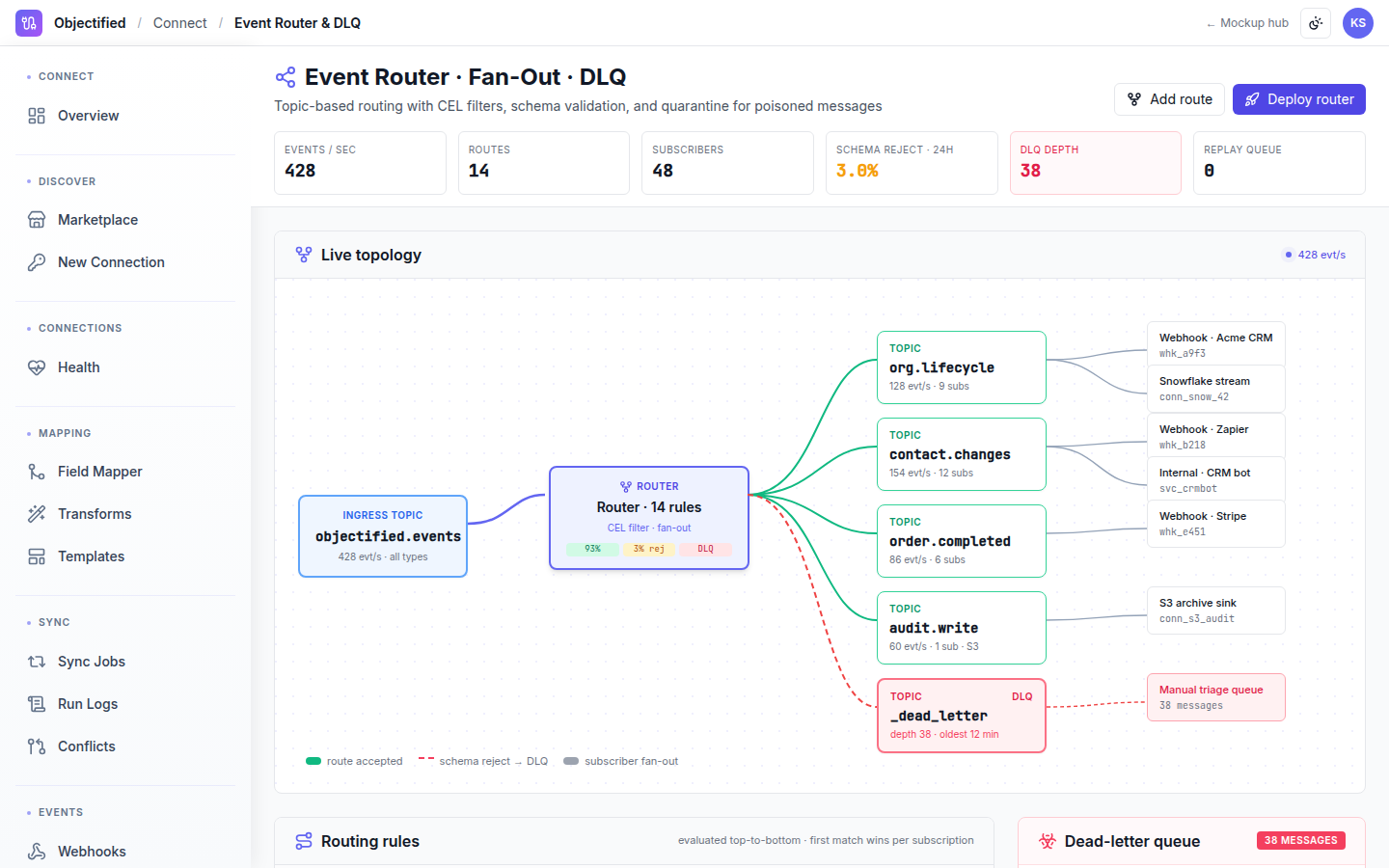The width and height of the screenshot is (1389, 868).
Task: Click the Snowflake stream subscriber
Action: point(1216,389)
